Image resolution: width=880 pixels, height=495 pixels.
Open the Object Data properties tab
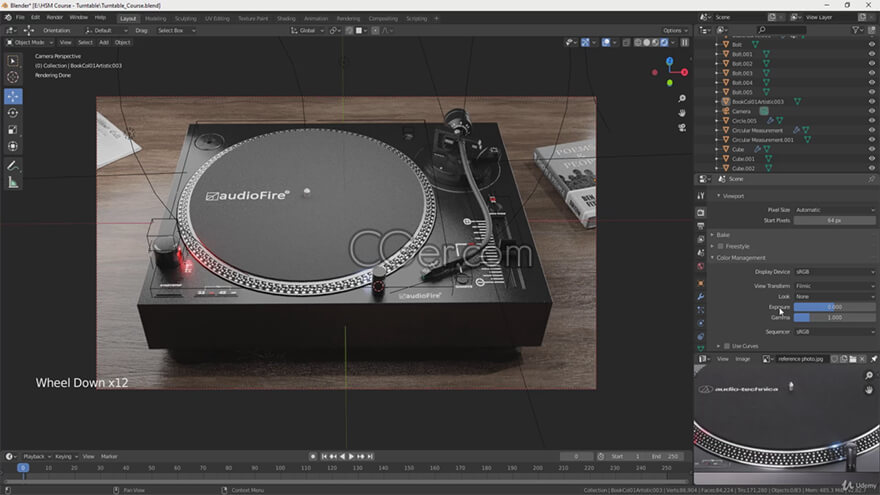[x=700, y=349]
